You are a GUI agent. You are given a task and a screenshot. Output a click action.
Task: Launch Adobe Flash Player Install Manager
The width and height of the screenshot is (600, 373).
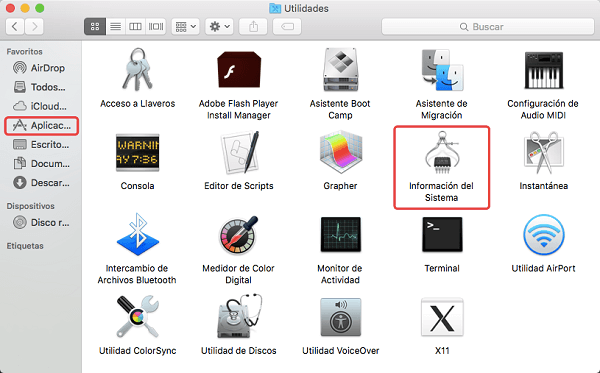coord(239,70)
